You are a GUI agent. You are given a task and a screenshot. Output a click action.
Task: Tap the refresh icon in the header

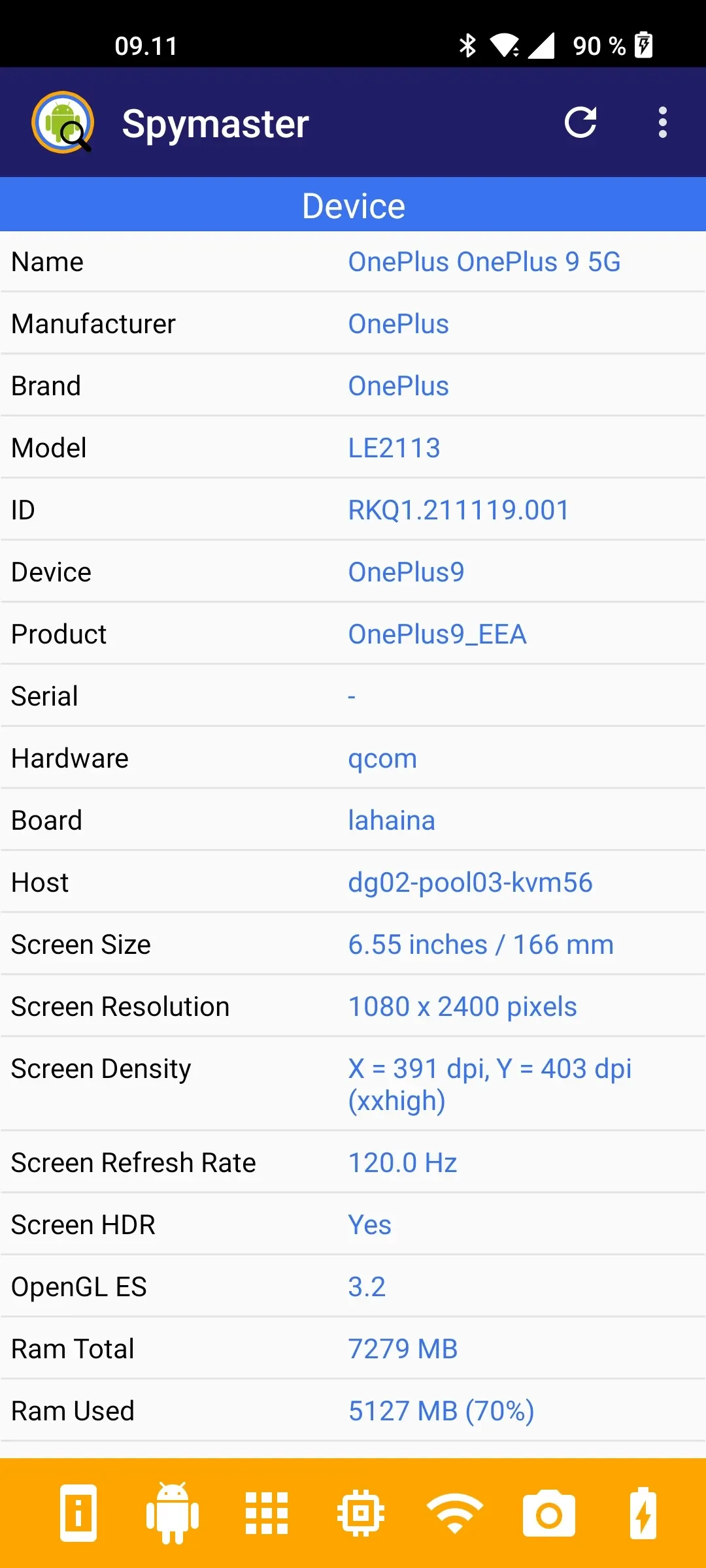(x=580, y=122)
